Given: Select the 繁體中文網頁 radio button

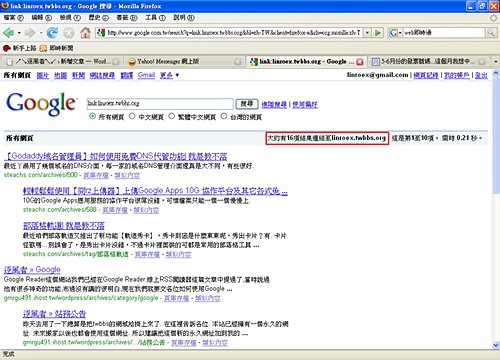Looking at the screenshot, I should pos(171,116).
